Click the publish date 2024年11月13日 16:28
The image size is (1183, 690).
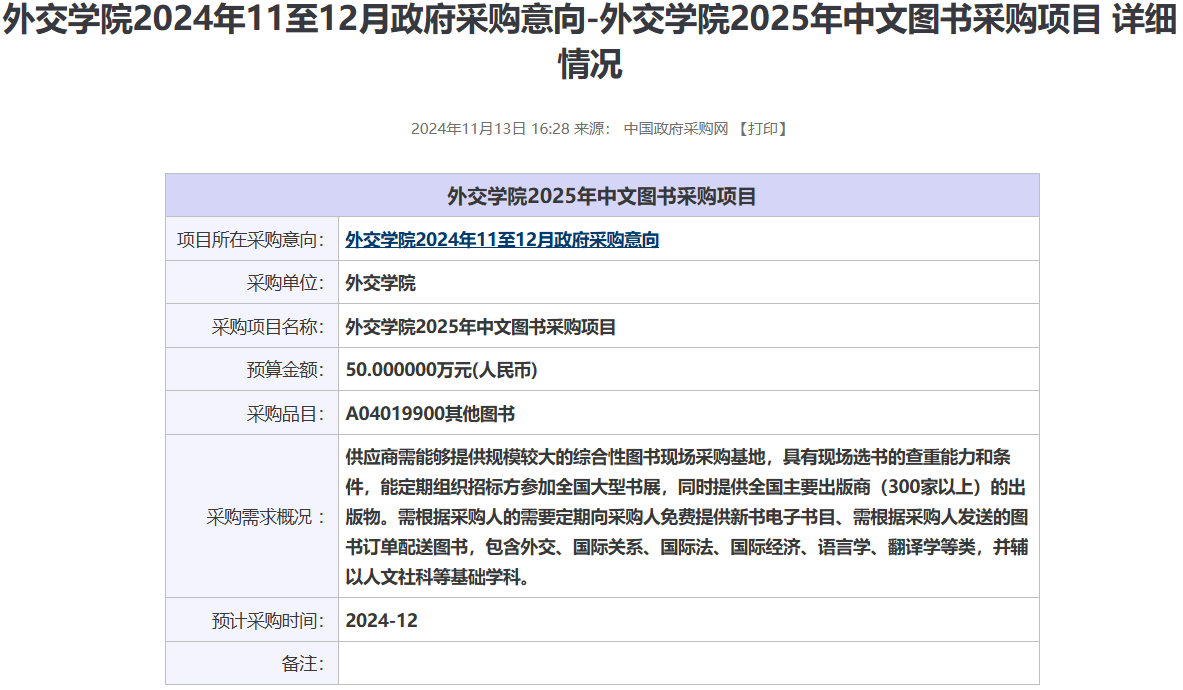(x=489, y=129)
